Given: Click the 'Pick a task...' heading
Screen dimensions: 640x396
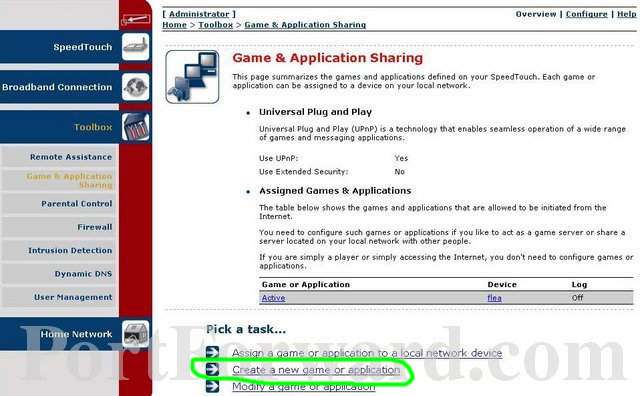Looking at the screenshot, I should [246, 329].
